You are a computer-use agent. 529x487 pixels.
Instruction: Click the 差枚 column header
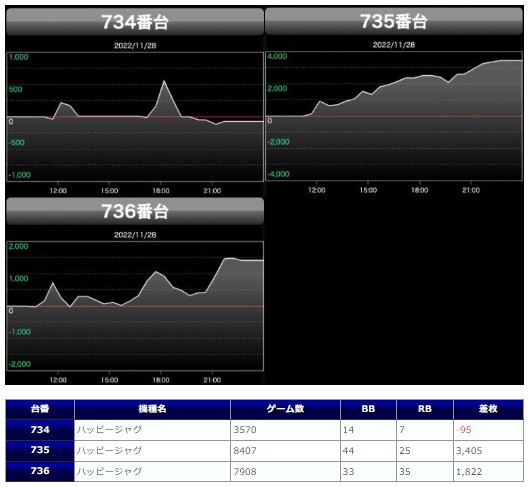point(488,409)
